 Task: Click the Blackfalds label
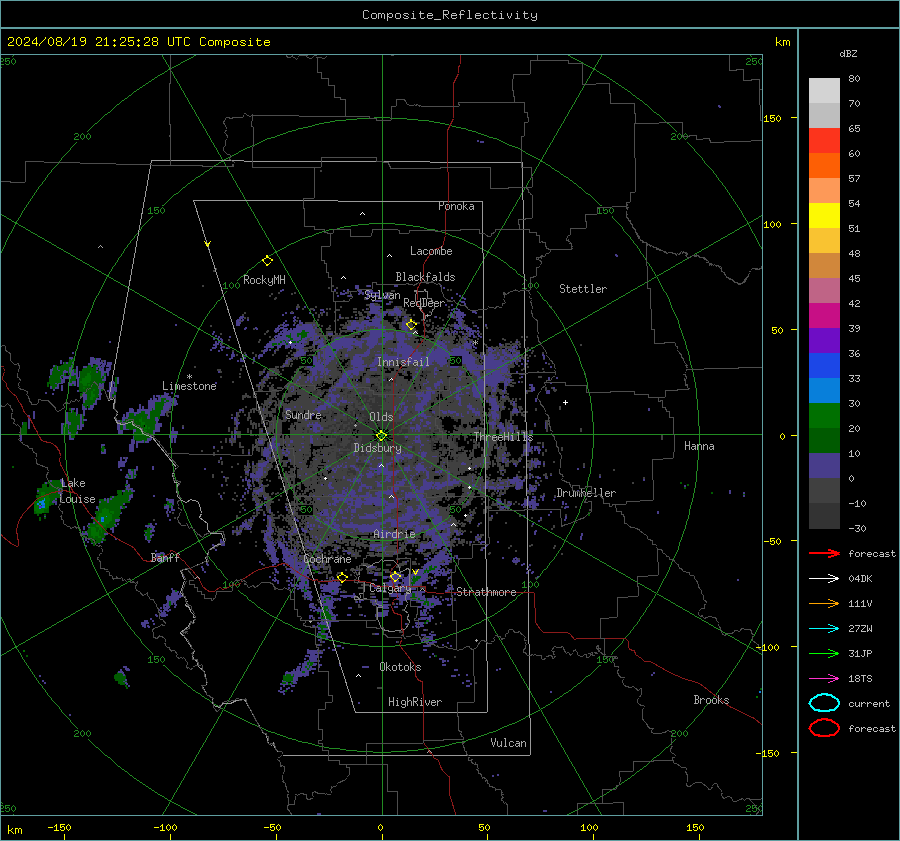coord(425,277)
